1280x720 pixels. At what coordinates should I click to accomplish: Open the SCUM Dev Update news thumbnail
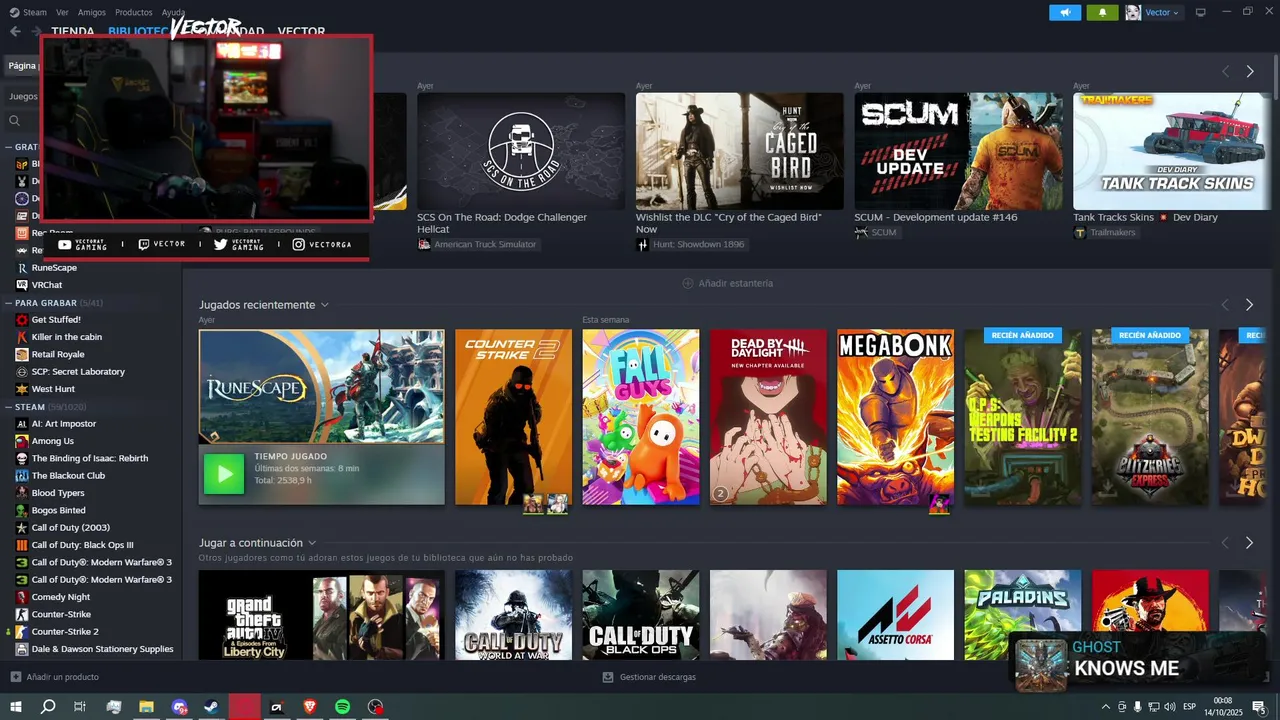tap(958, 151)
